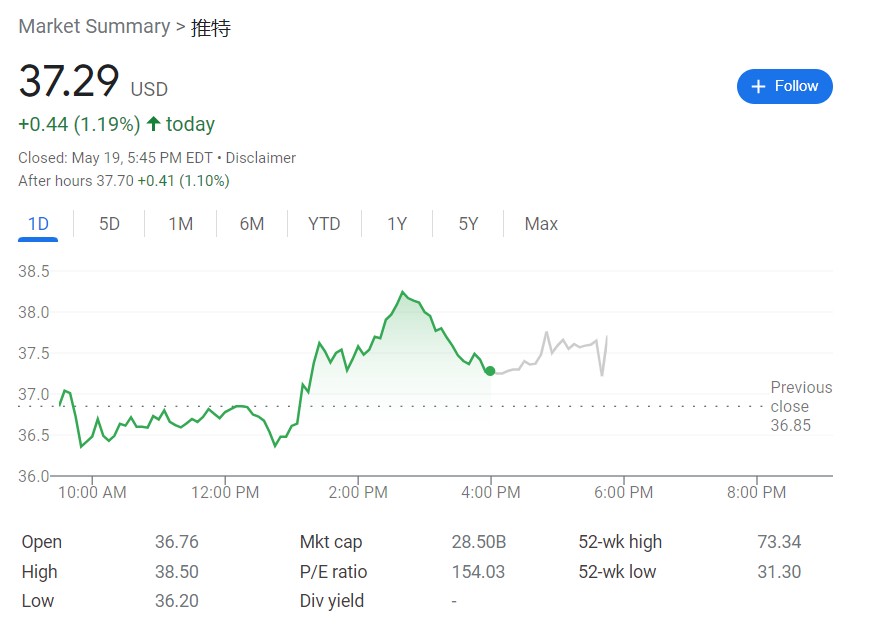Image resolution: width=883 pixels, height=635 pixels.
Task: Select the Max range tab
Action: [x=541, y=224]
